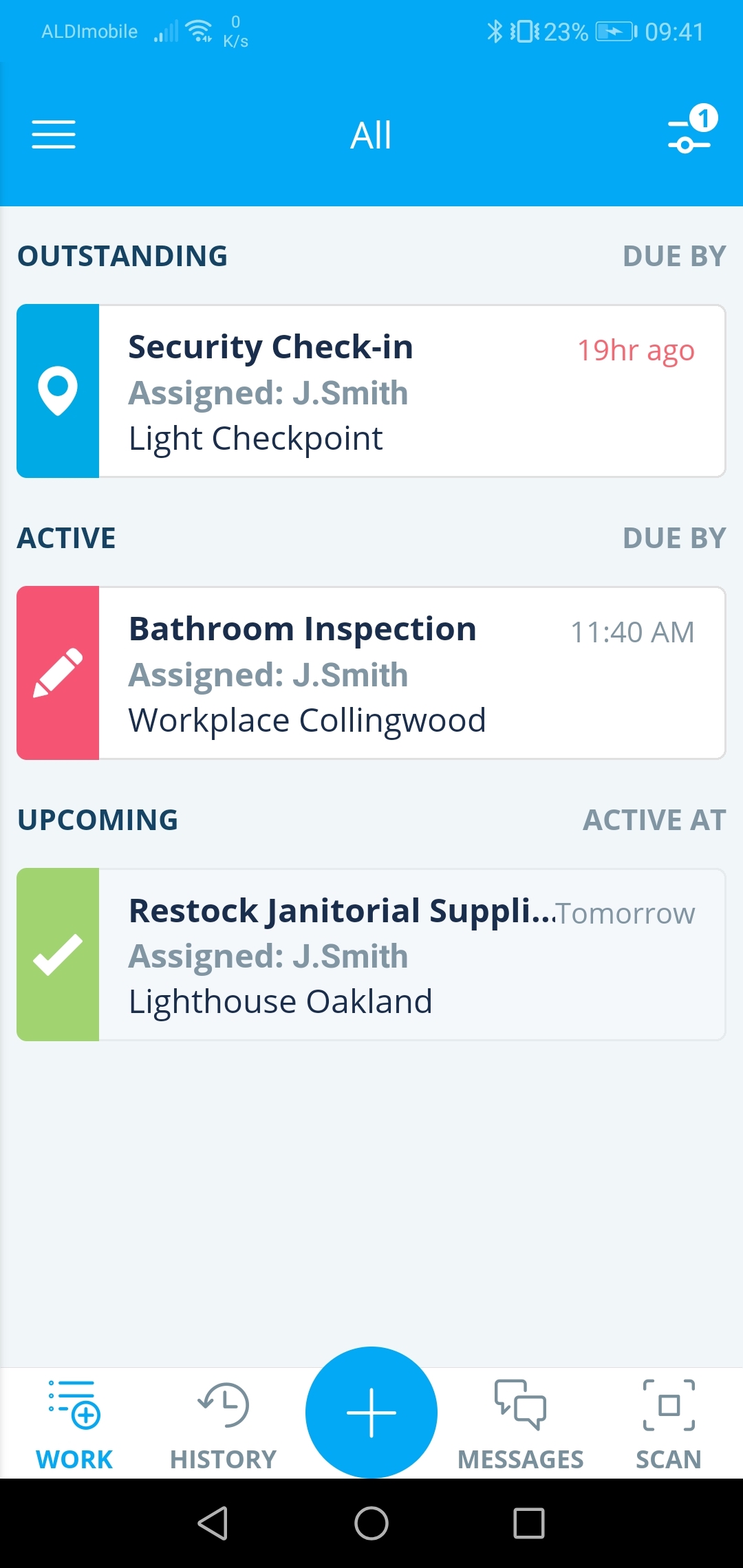The width and height of the screenshot is (743, 1568).
Task: Tap the blue plus add button
Action: point(371,1413)
